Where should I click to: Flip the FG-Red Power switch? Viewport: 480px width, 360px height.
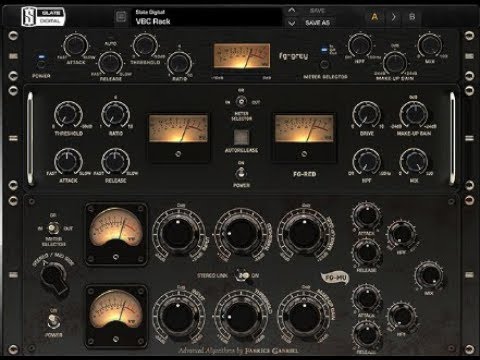241,173
